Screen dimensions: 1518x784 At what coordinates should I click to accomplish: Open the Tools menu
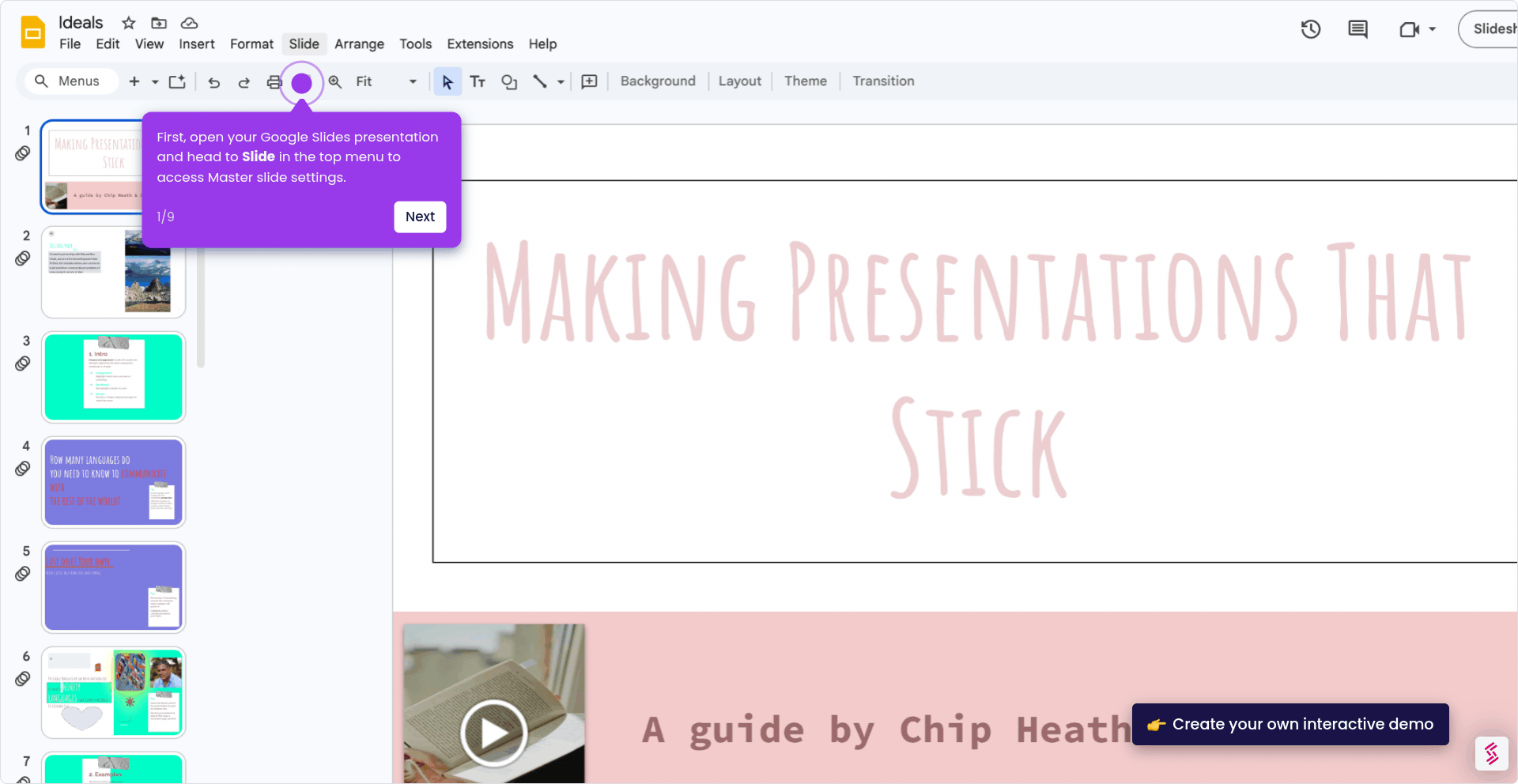coord(415,44)
